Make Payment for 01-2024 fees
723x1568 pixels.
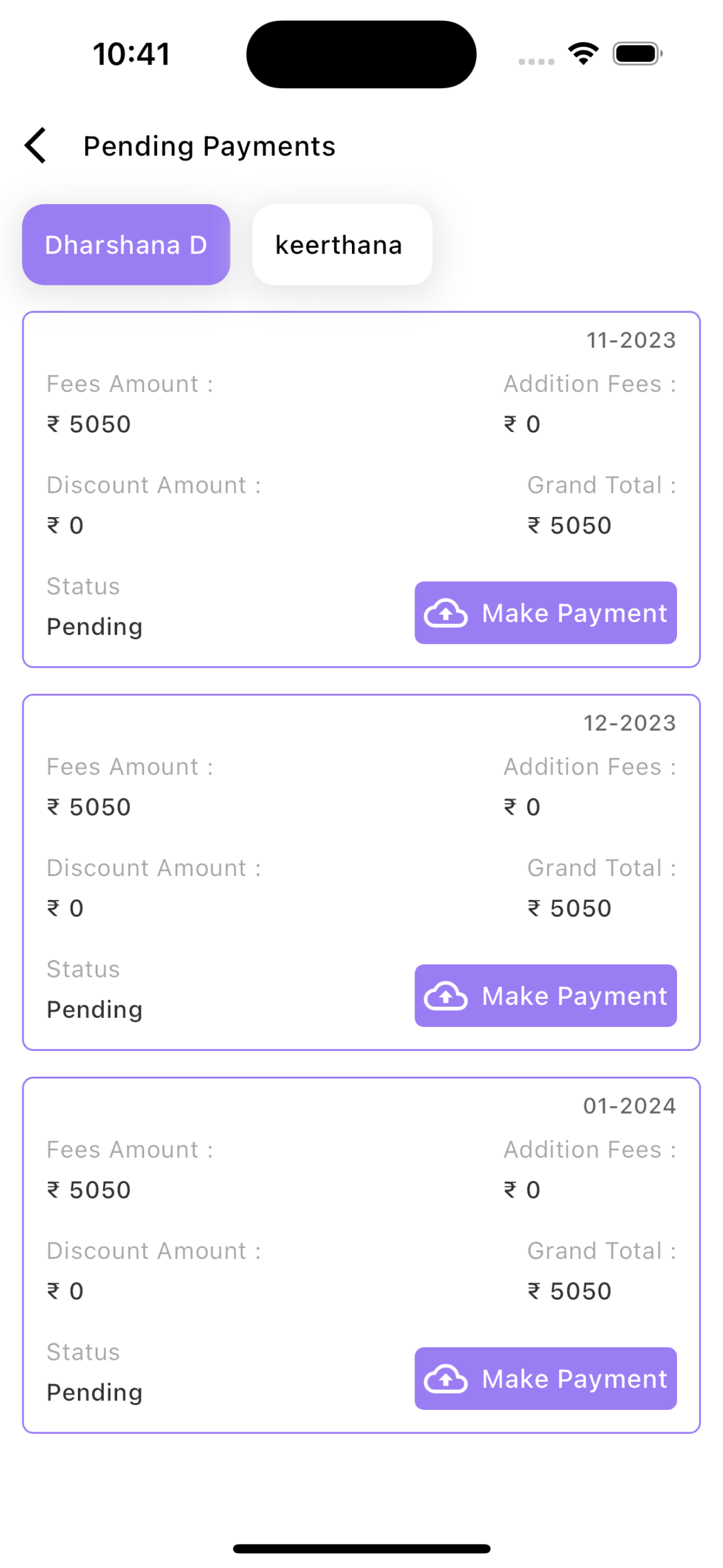[545, 1378]
